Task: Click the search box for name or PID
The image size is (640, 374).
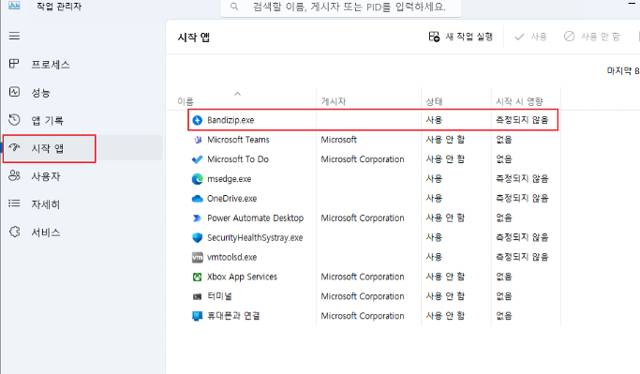Action: 341,7
